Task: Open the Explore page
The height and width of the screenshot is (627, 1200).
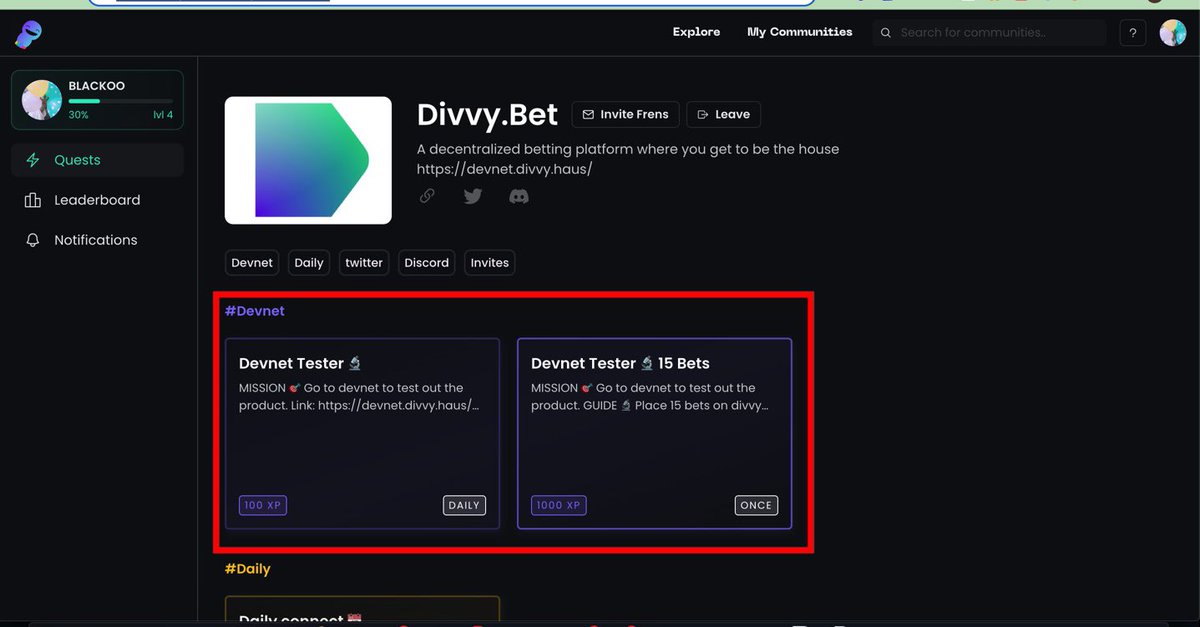Action: [x=696, y=32]
